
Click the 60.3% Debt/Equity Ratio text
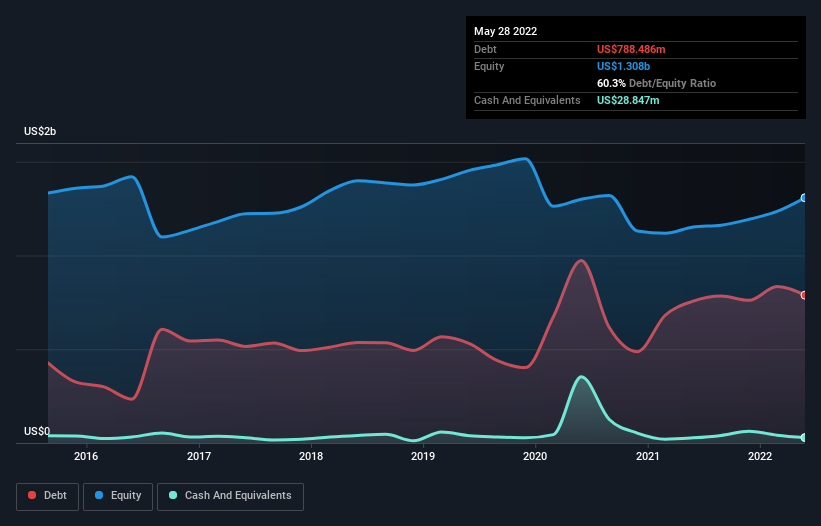656,83
